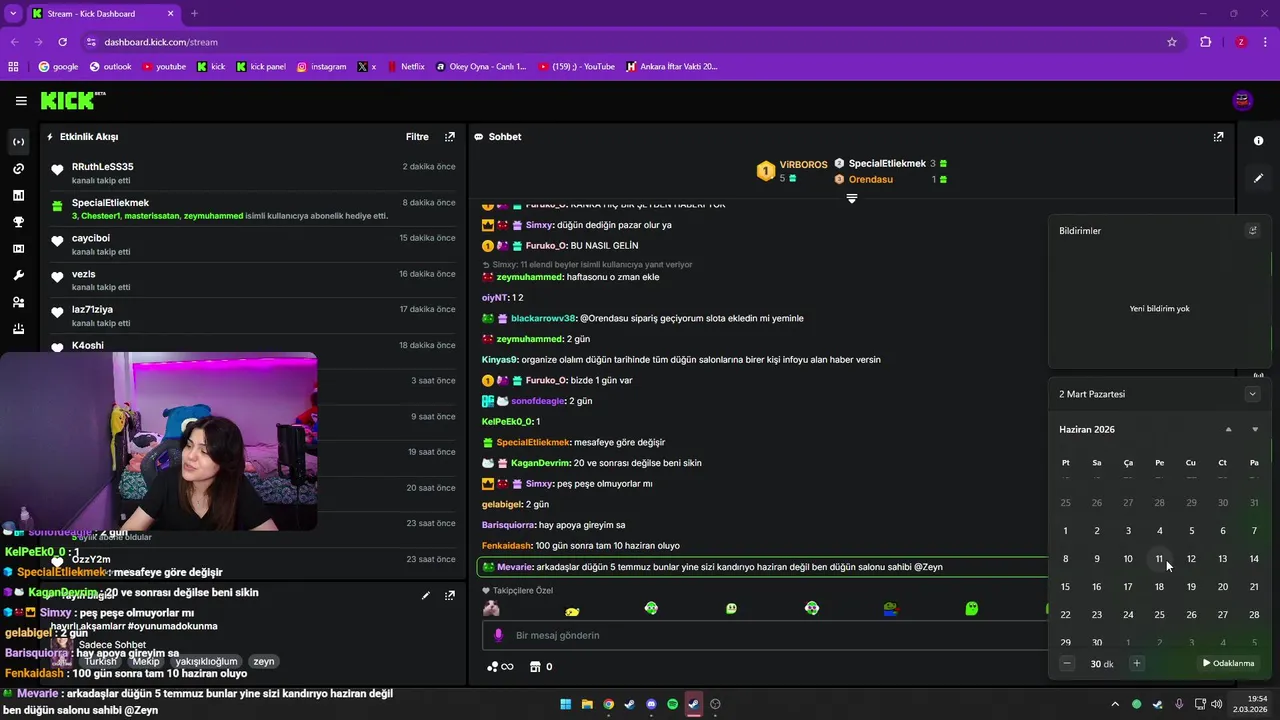Open the wrench settings icon in sidebar
This screenshot has height=720, width=1280.
coord(18,275)
